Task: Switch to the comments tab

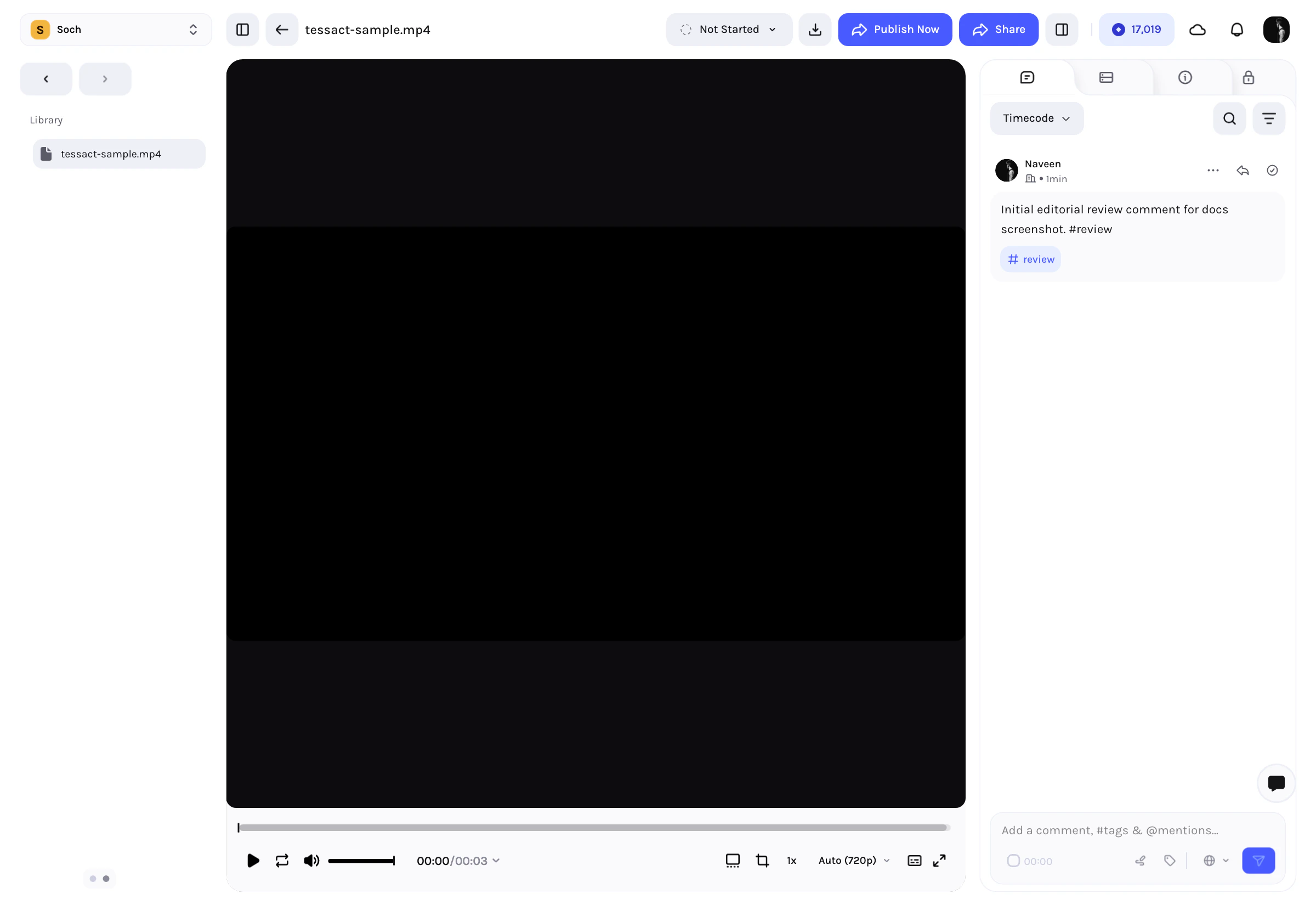Action: tap(1027, 78)
